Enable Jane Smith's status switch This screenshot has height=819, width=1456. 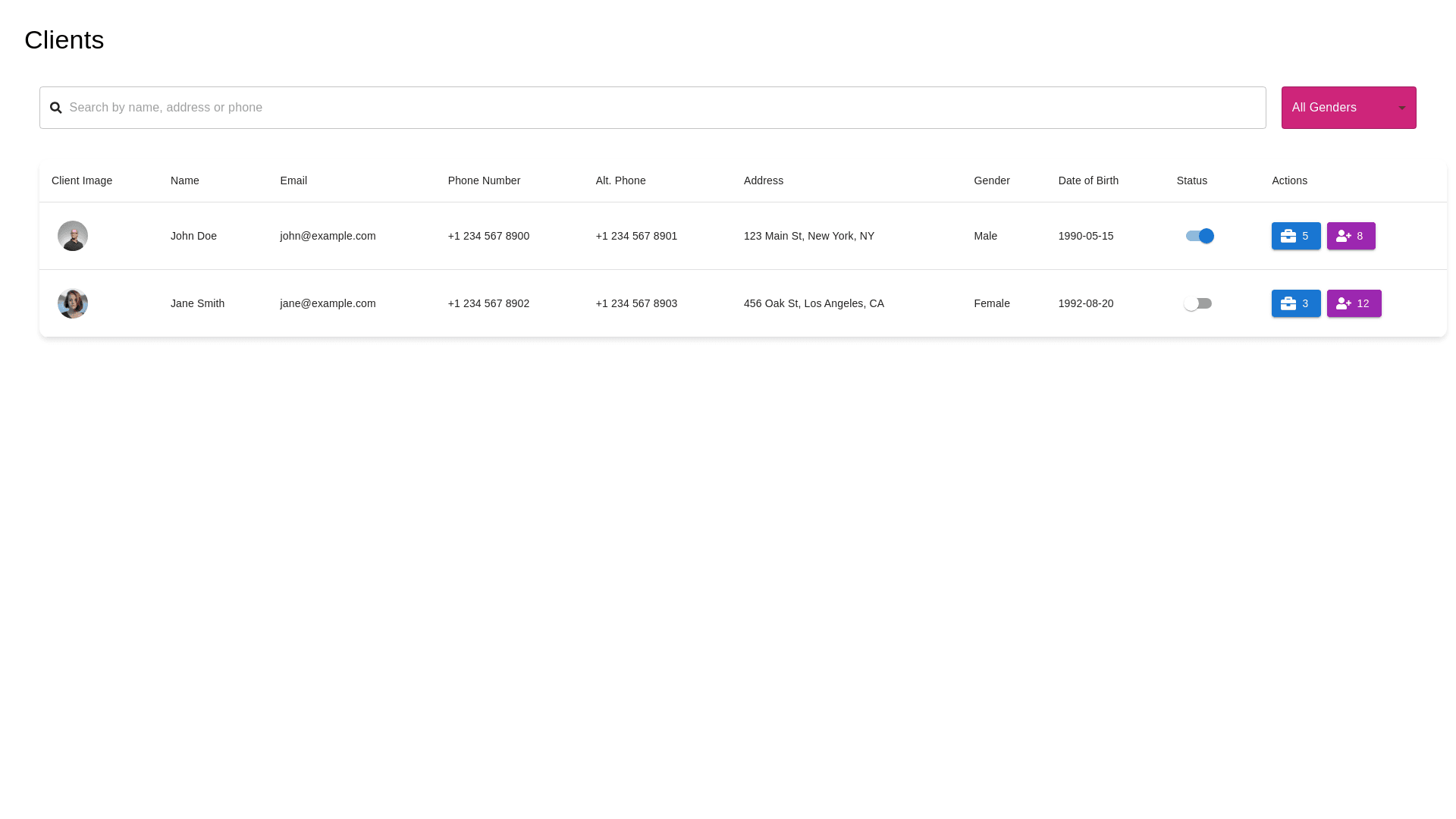1198,303
